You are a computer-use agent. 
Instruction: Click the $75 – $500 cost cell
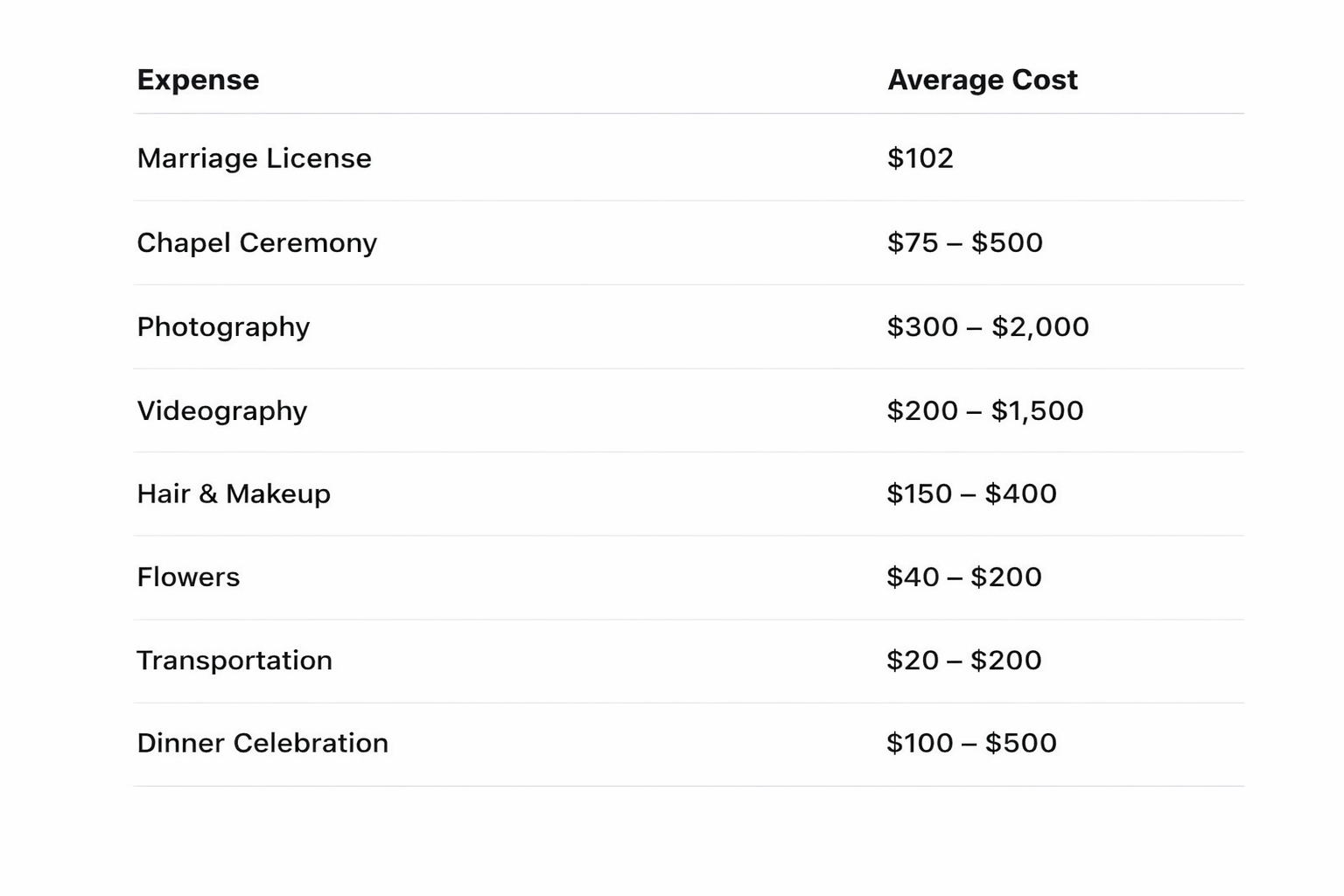964,242
